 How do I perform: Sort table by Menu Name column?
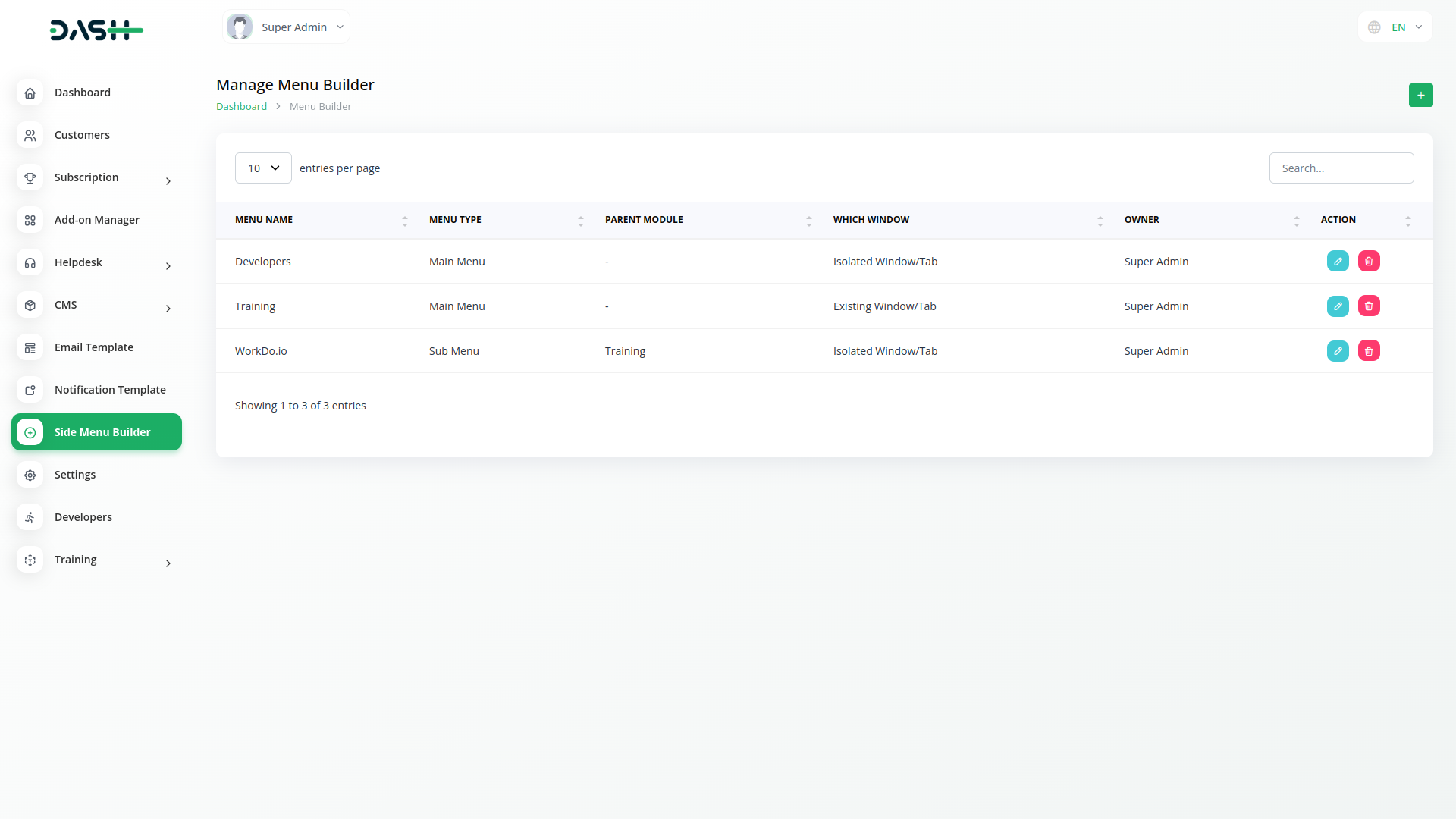404,221
